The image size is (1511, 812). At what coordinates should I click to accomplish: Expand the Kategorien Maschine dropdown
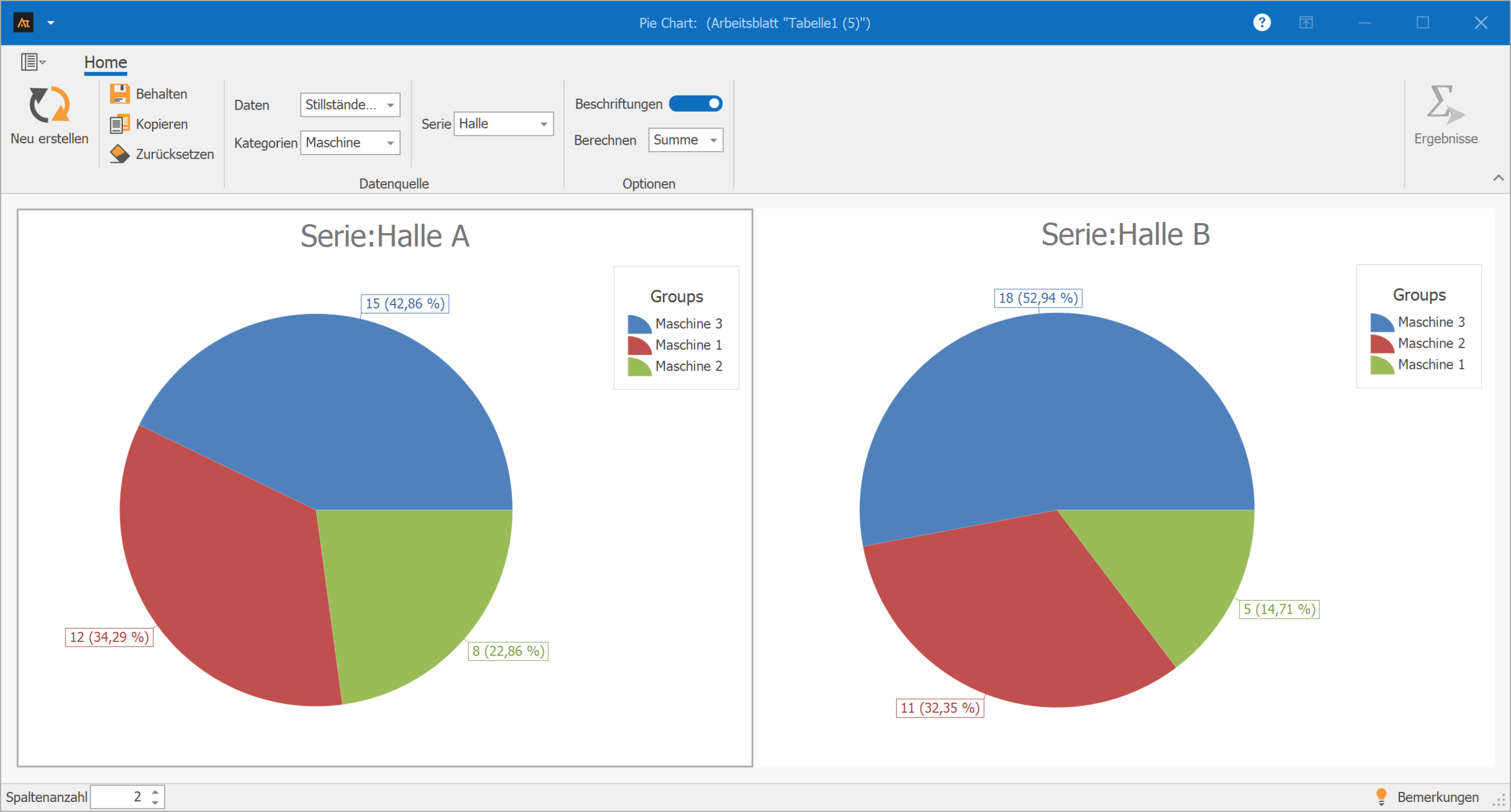click(390, 143)
